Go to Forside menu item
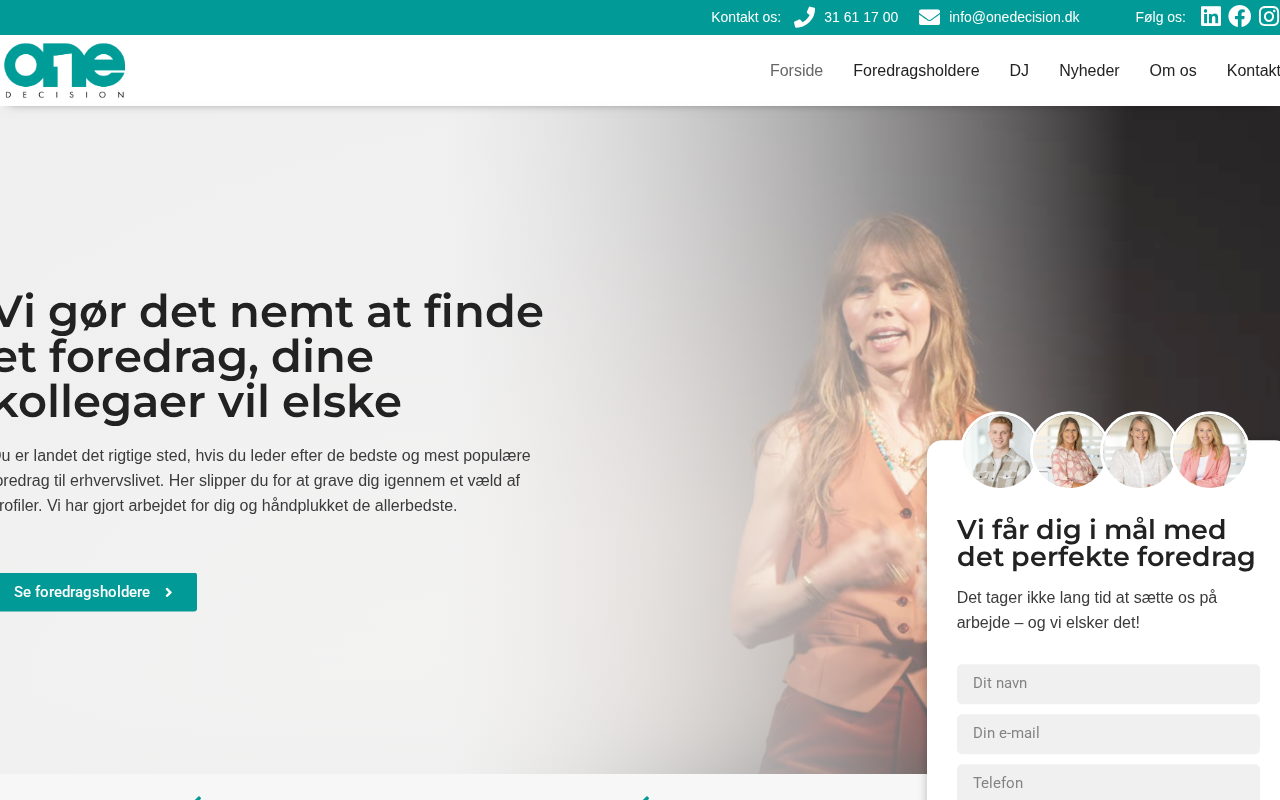 click(796, 70)
